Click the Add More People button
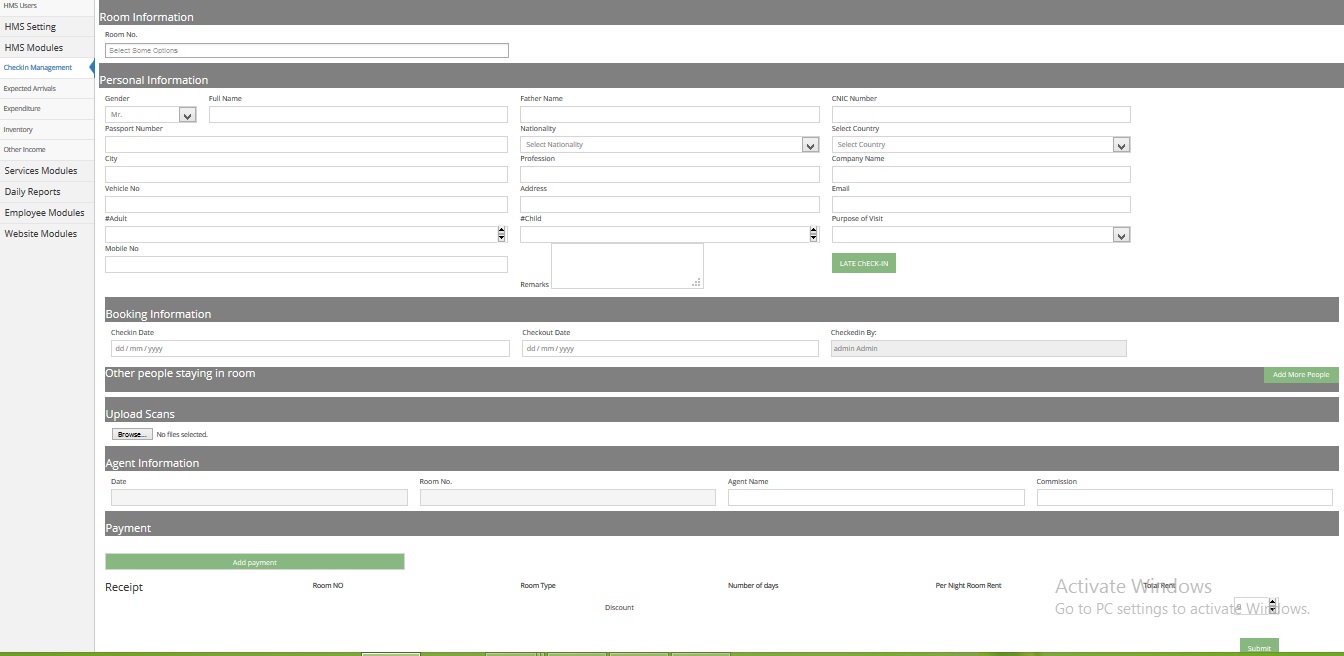 1300,375
